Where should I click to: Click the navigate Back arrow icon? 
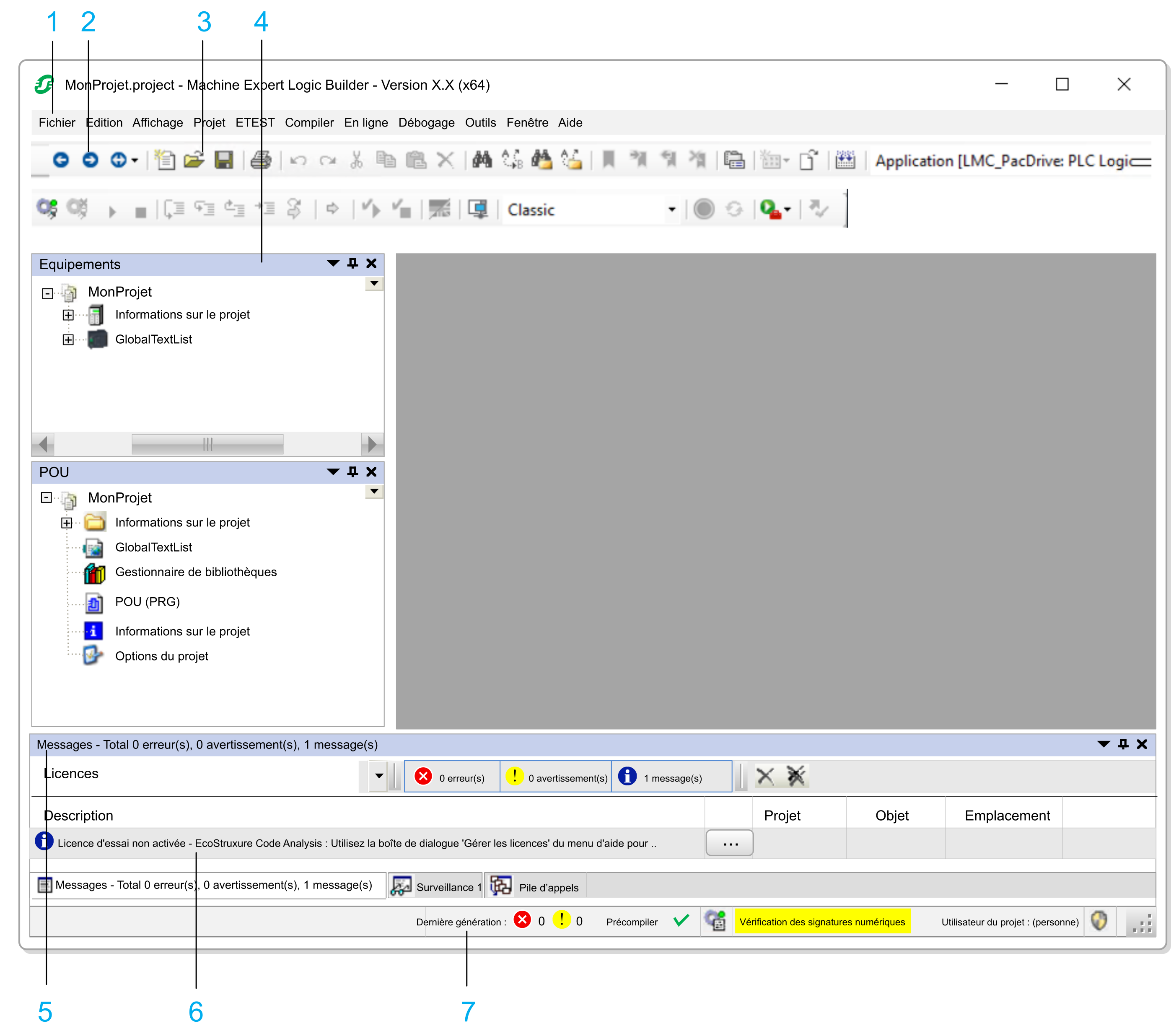coord(61,160)
